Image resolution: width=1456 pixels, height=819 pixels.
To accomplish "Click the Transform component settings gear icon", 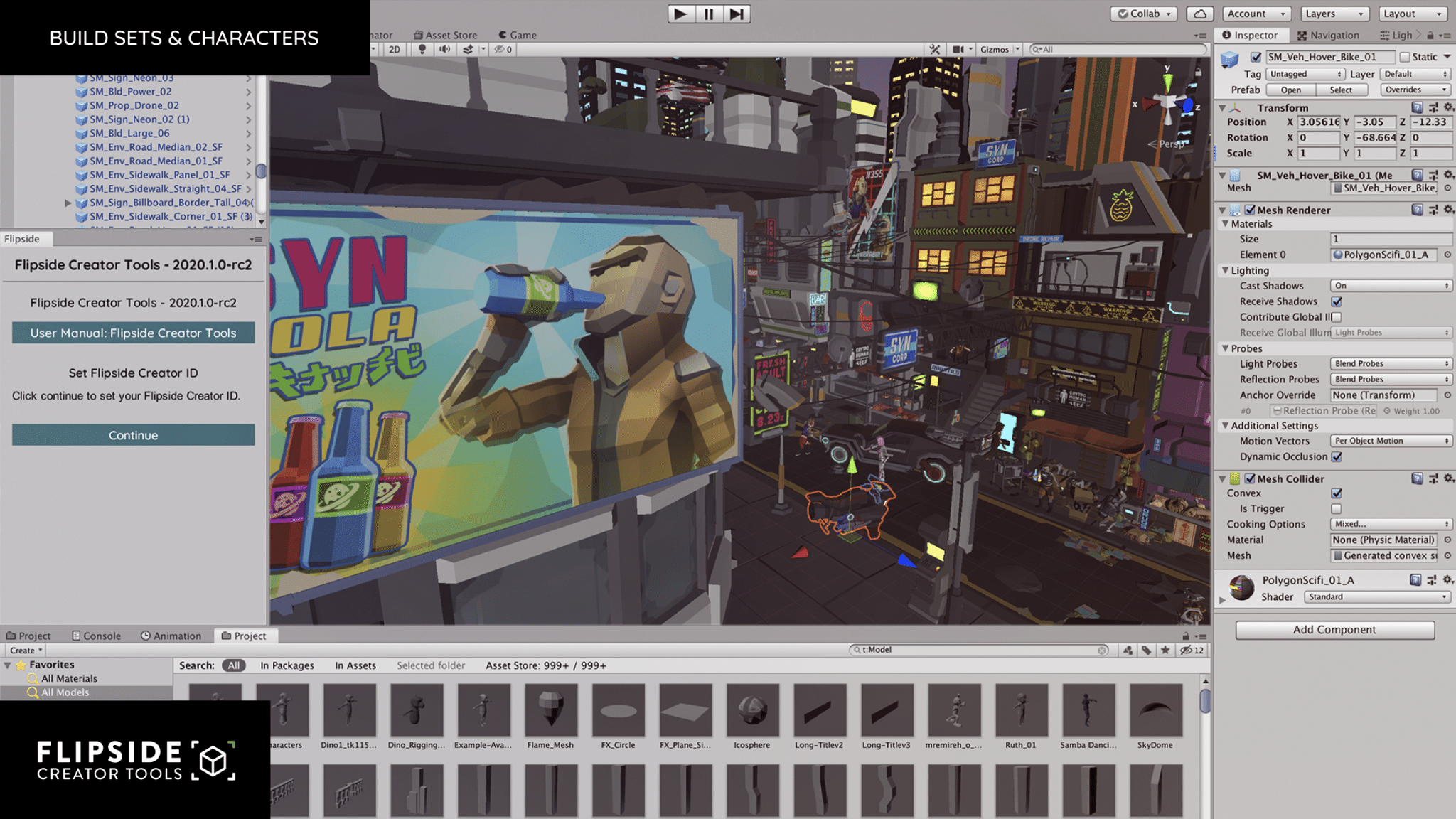I will 1447,107.
